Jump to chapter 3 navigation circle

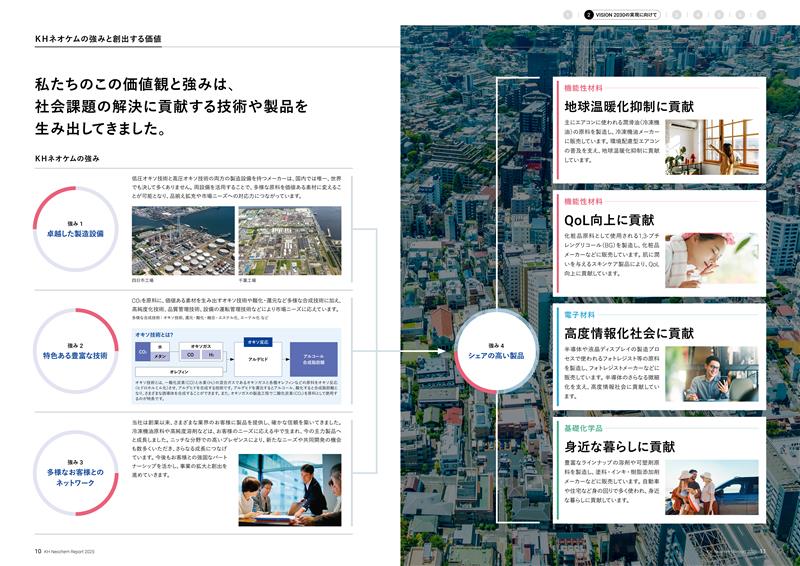coord(677,15)
